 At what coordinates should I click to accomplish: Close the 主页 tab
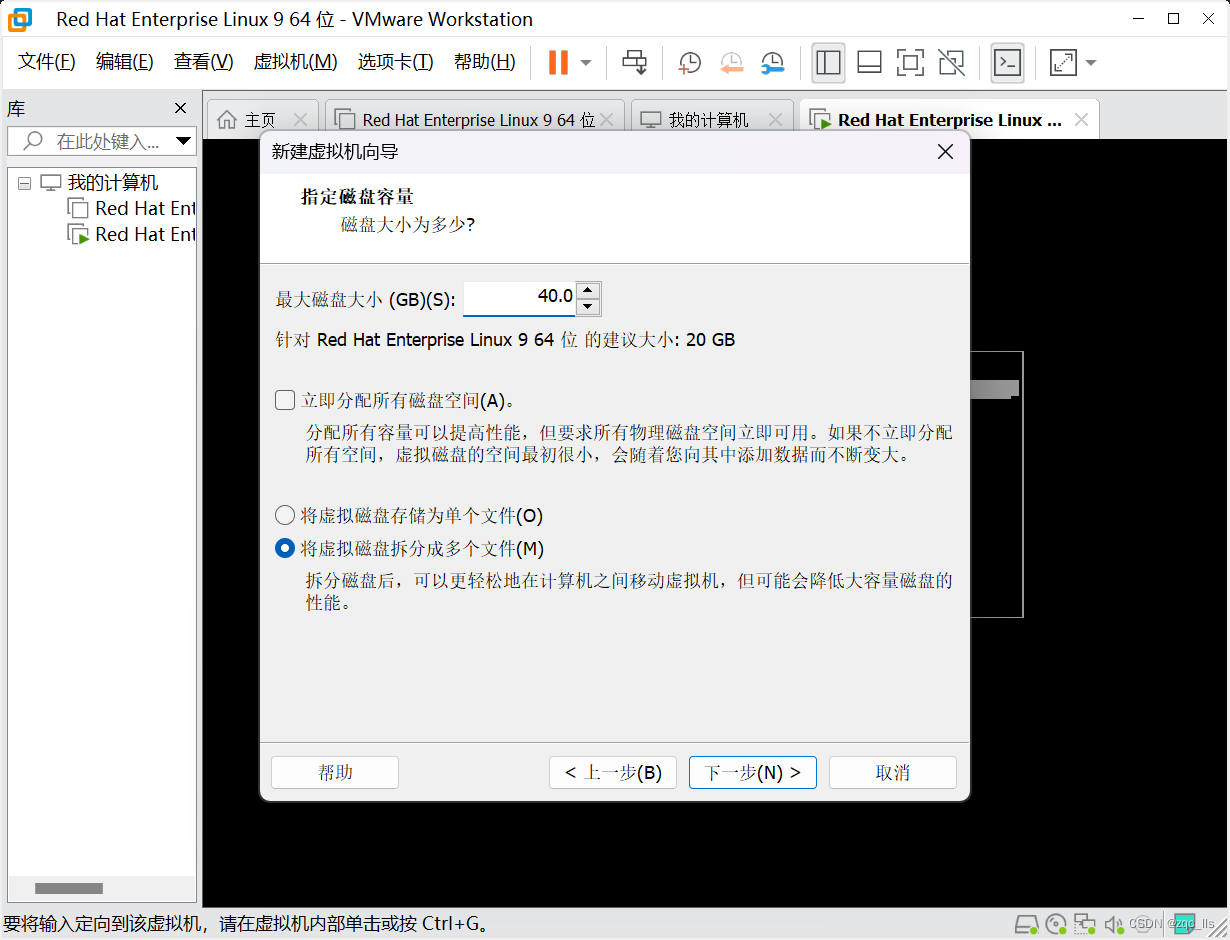pyautogui.click(x=301, y=120)
